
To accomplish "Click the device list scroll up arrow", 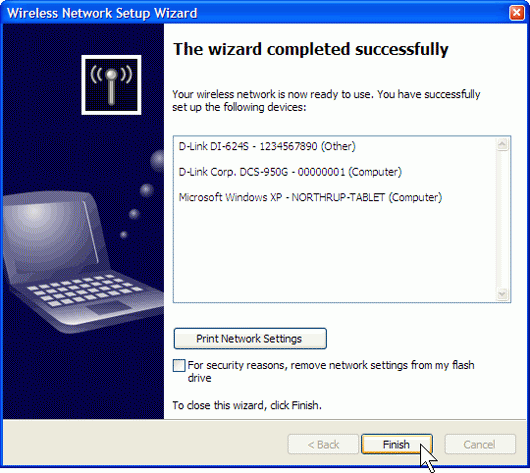I will click(502, 145).
